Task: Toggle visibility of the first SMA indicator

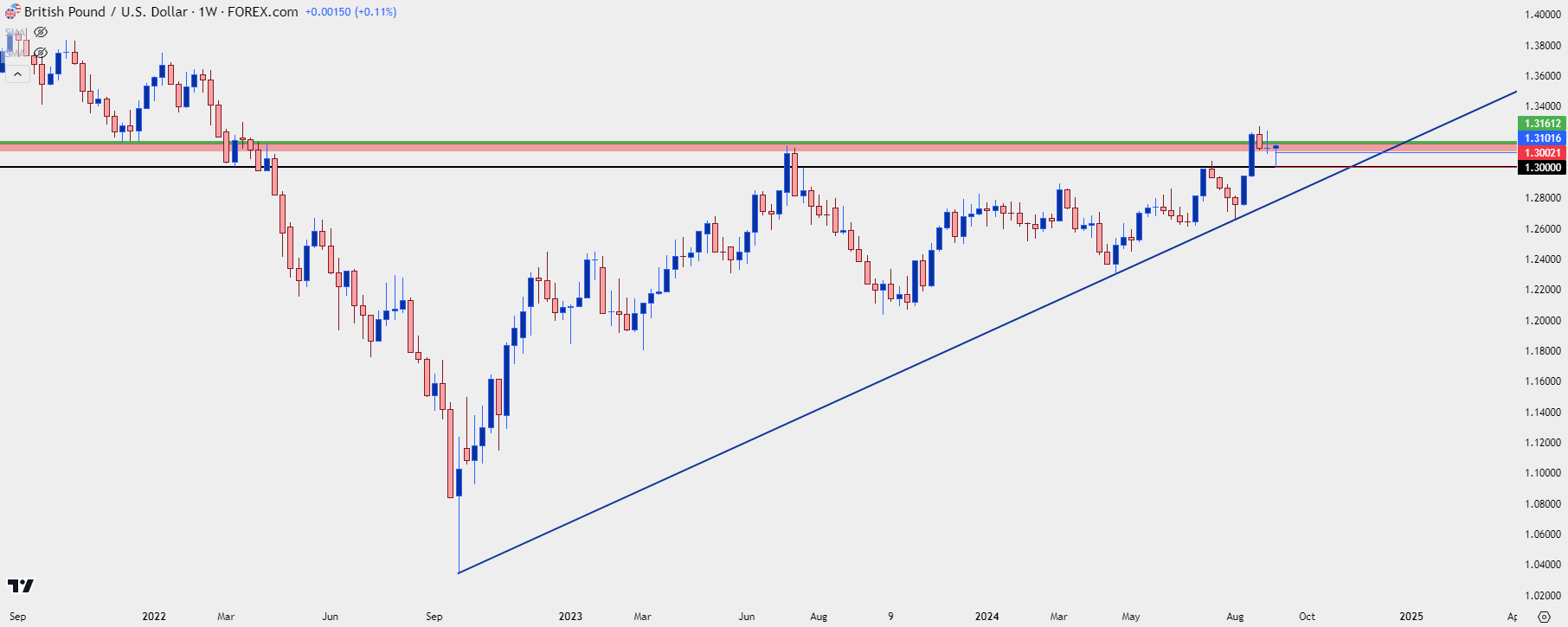Action: pyautogui.click(x=41, y=32)
